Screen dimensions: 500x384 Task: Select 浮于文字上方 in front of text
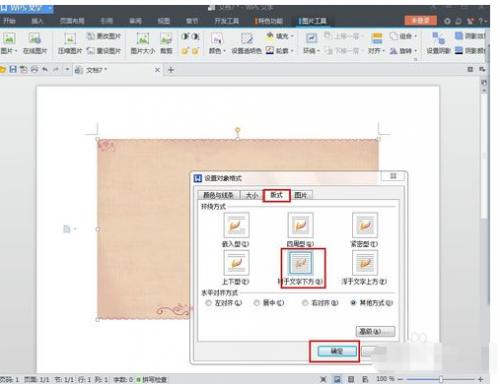[365, 268]
